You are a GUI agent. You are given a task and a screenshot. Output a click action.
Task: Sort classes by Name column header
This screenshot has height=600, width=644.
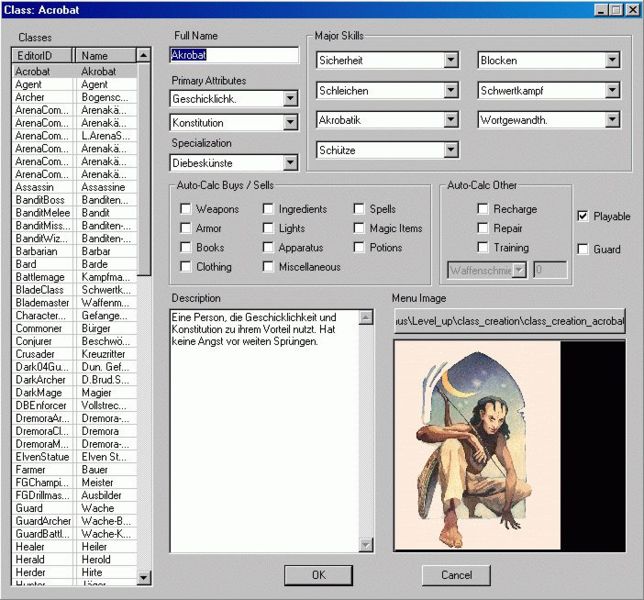point(106,56)
